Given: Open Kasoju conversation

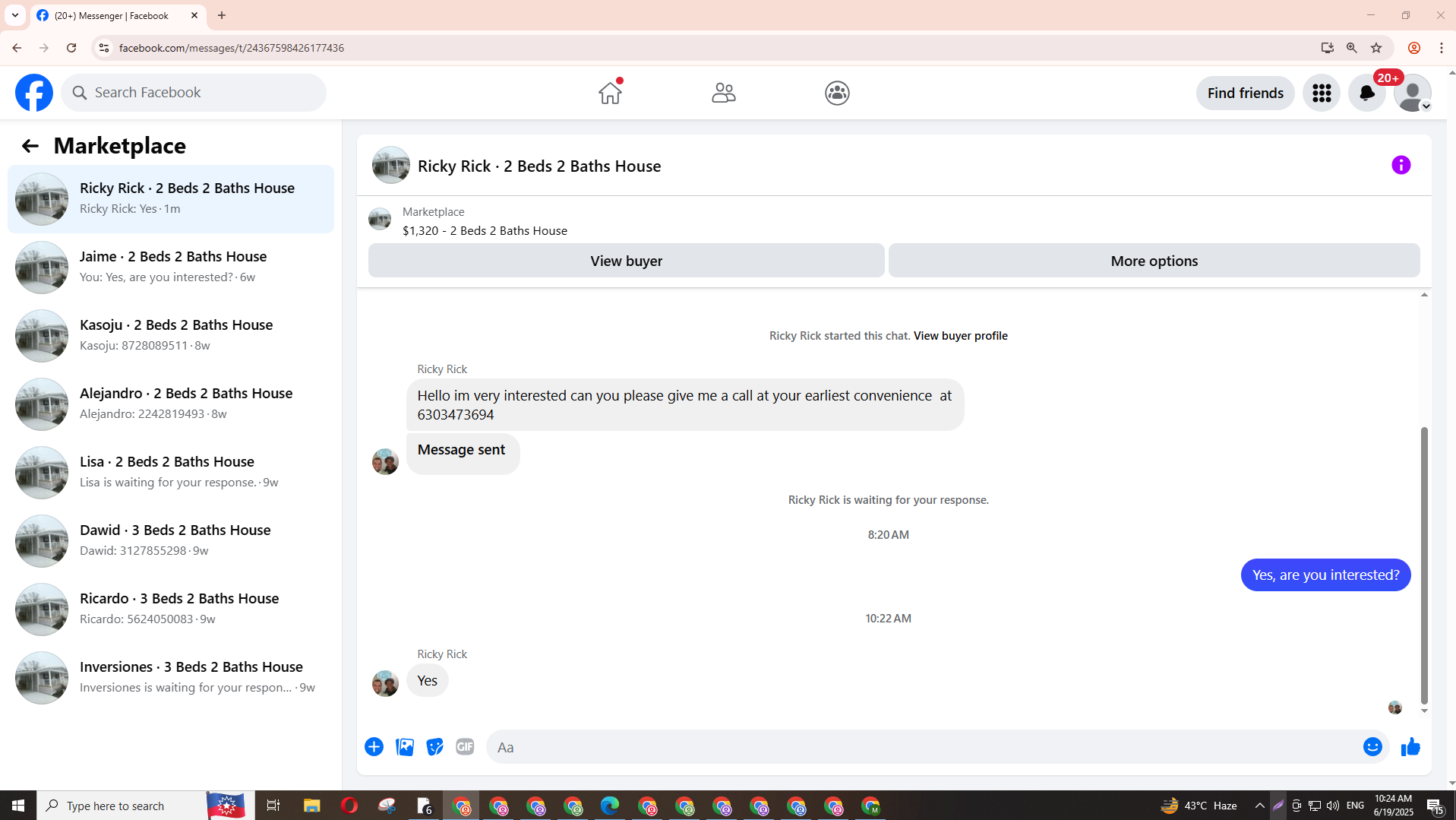Looking at the screenshot, I should (x=171, y=336).
